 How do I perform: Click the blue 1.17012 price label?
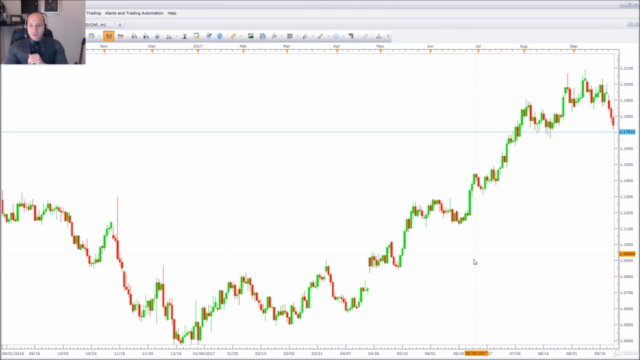(x=627, y=132)
